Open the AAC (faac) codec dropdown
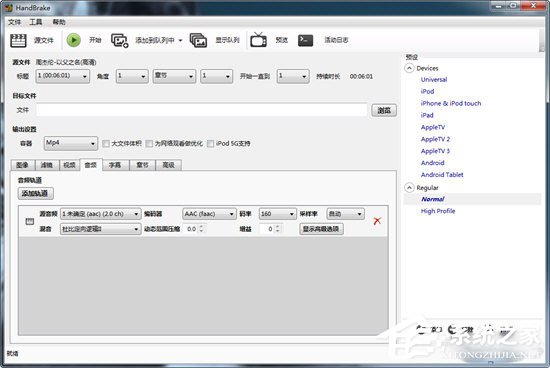Viewport: 550px width, 368px height. (x=209, y=214)
